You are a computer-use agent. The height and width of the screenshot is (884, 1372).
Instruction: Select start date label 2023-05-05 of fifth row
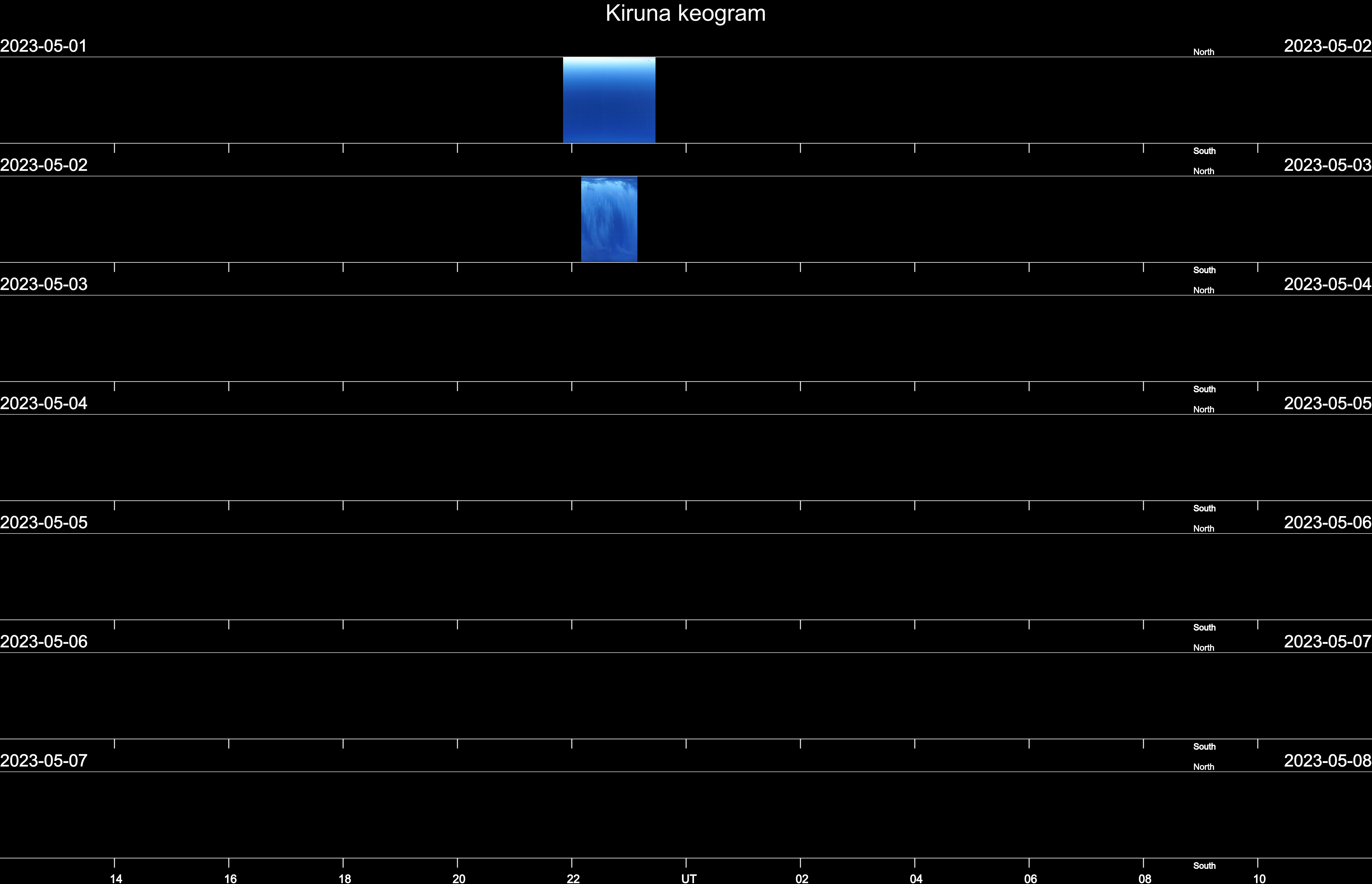(44, 522)
